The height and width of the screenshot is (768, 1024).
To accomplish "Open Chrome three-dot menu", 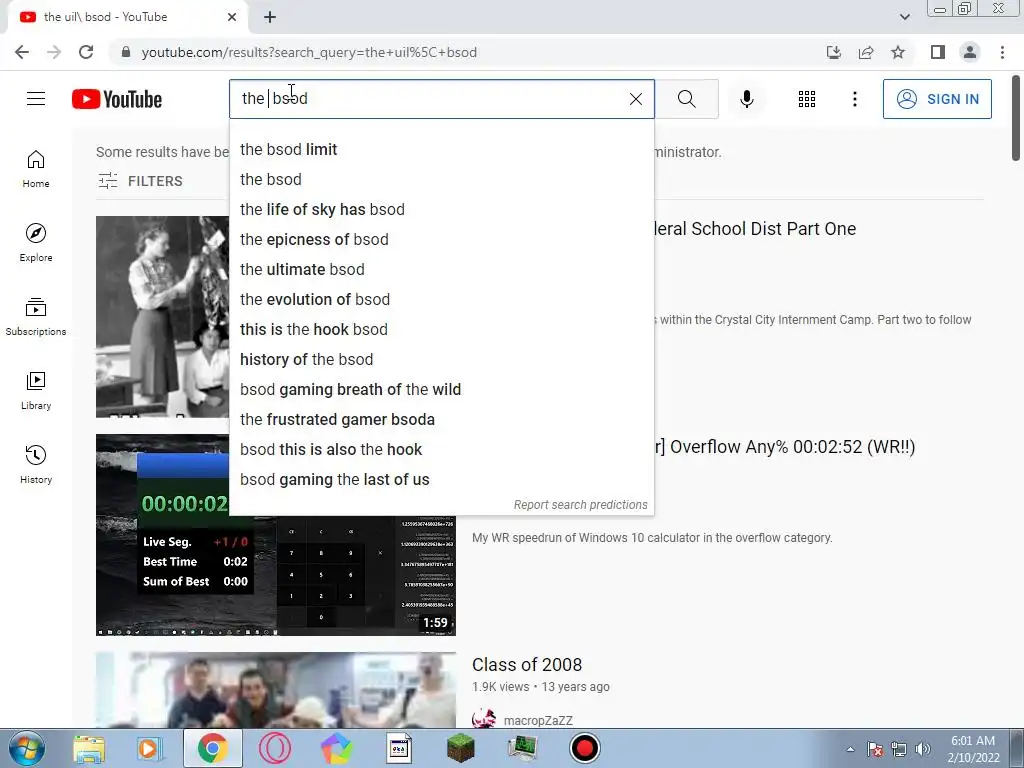I will [x=1002, y=52].
